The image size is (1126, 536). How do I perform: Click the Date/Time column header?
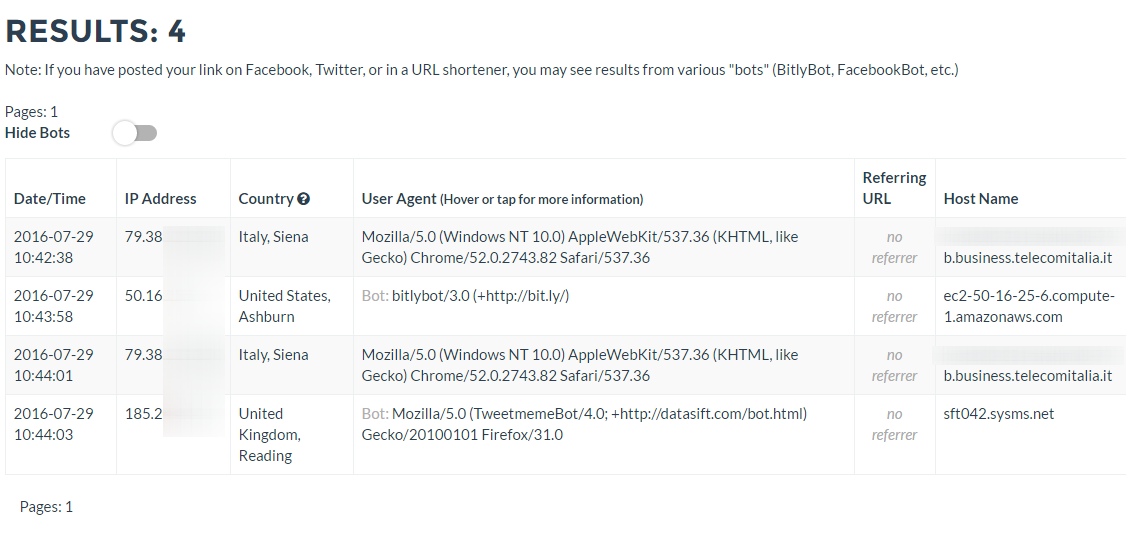pyautogui.click(x=50, y=199)
